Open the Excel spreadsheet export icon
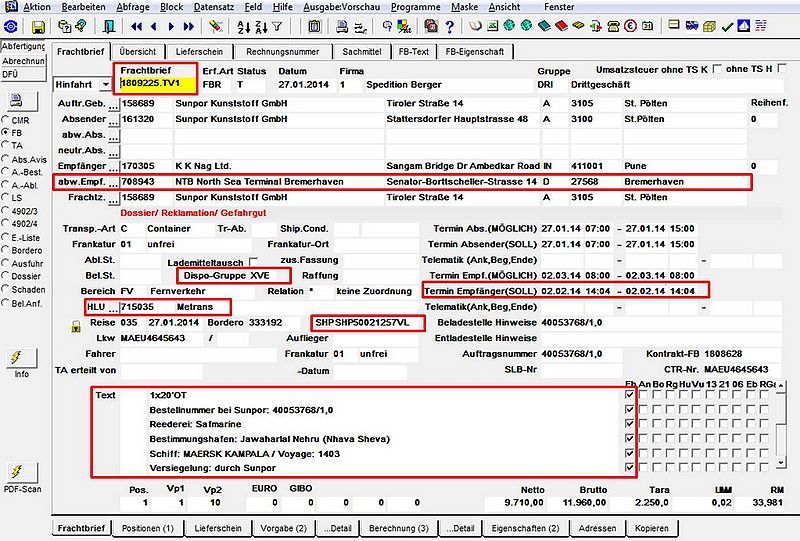 pos(492,26)
